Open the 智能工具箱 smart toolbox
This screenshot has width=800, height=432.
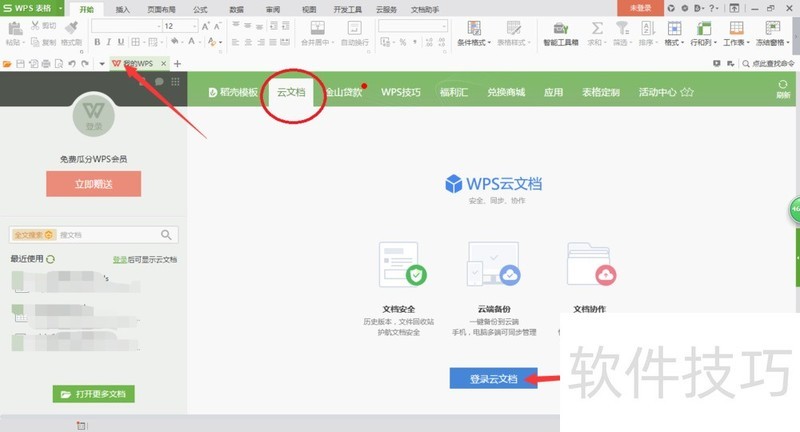[560, 34]
